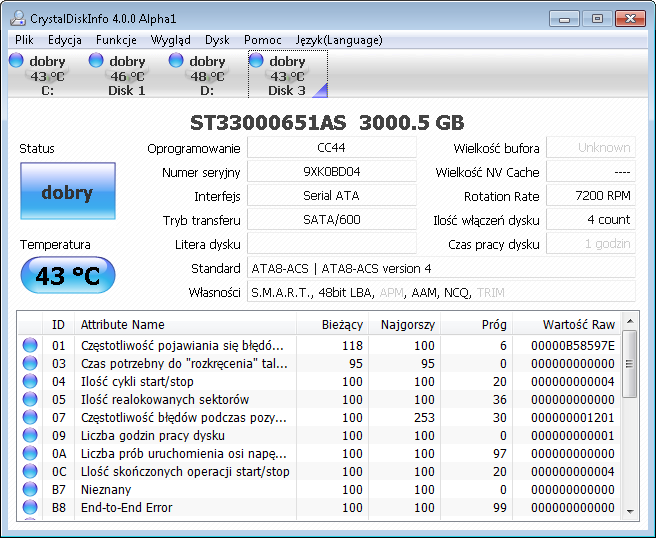Open the Język(Language) menu

point(338,40)
